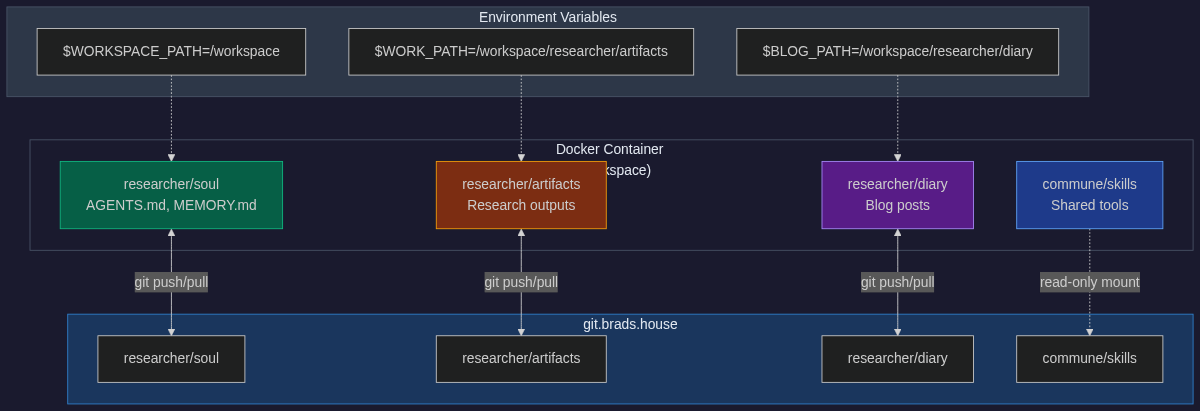This screenshot has height=411, width=1200.
Task: Click researcher/artifacts repo in git.brads.house
Action: click(x=521, y=358)
